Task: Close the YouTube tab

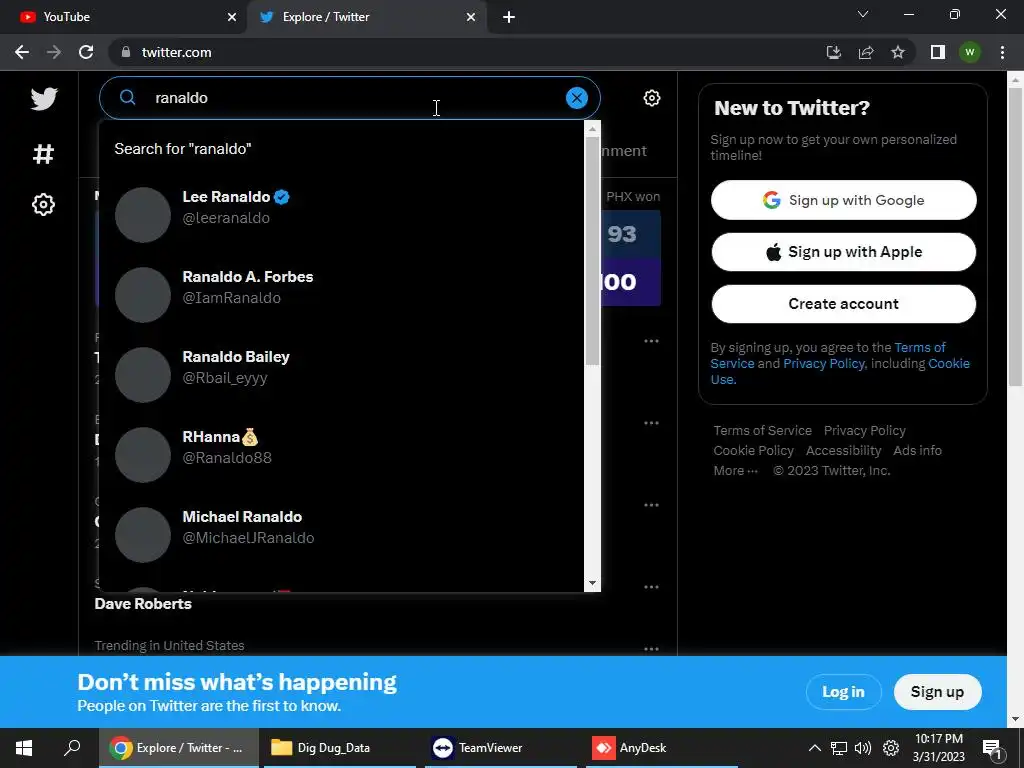Action: coord(232,17)
